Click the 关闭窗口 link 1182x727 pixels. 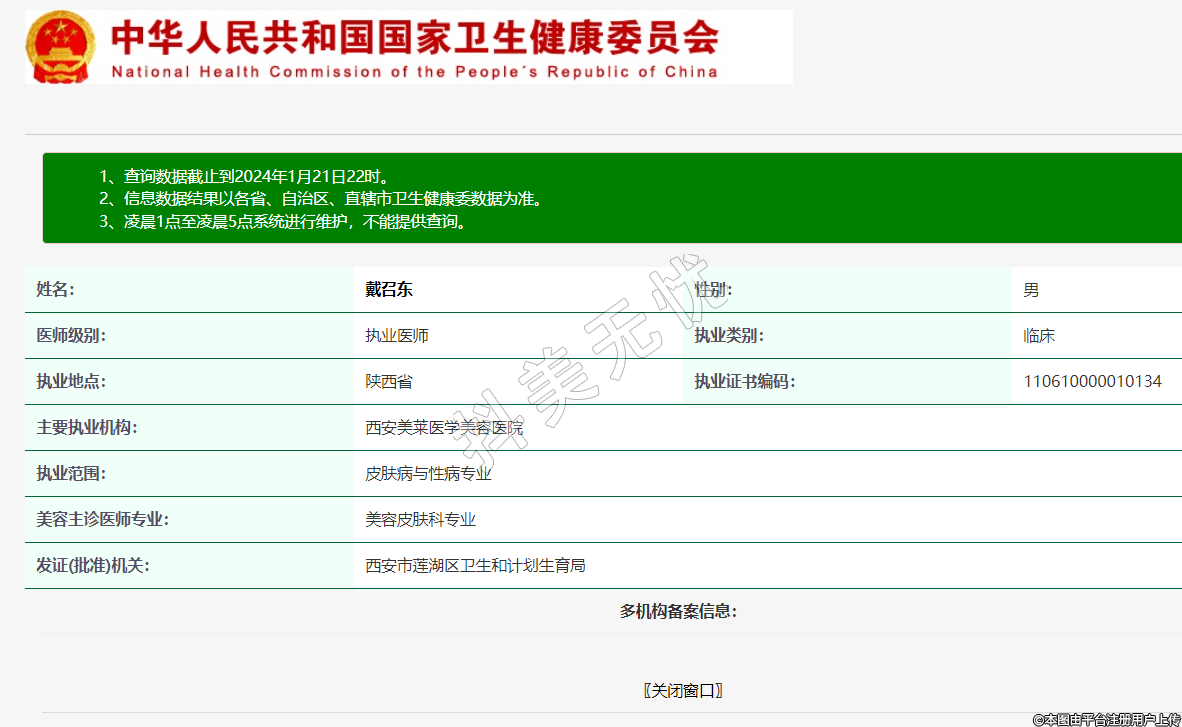tap(683, 691)
